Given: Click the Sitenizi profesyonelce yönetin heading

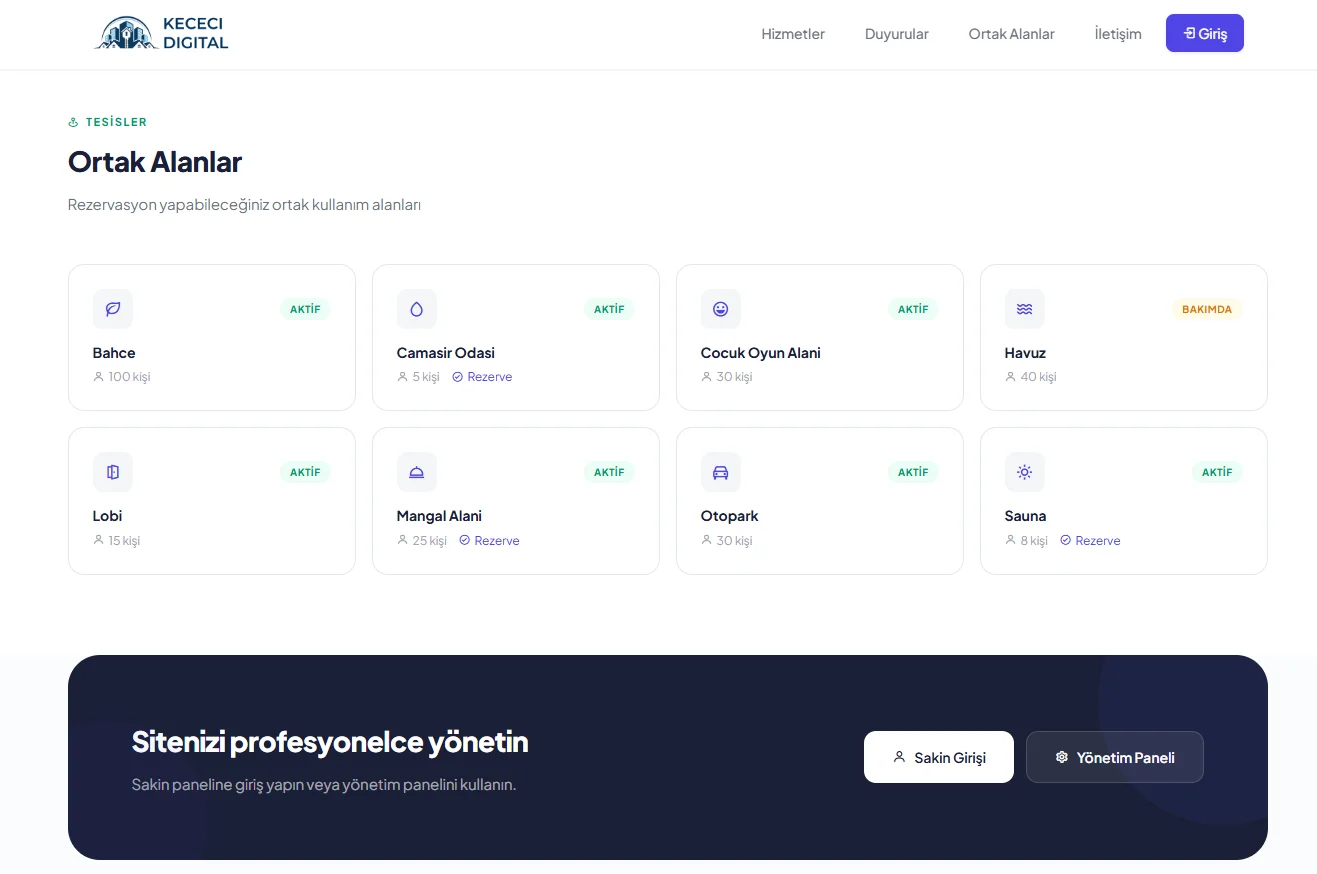Looking at the screenshot, I should 330,742.
